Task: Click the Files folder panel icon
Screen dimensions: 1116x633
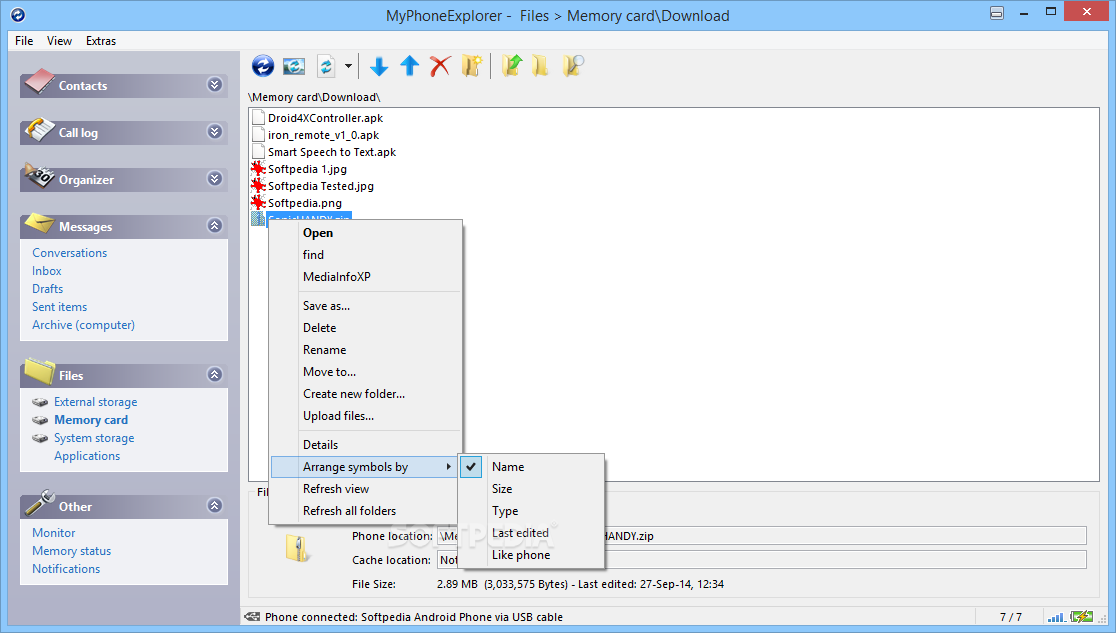Action: point(38,371)
